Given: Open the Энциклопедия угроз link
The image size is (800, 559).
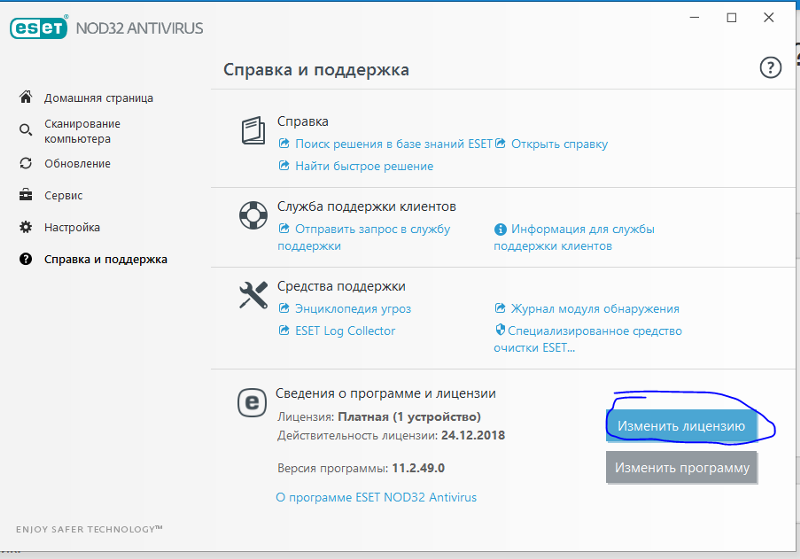Looking at the screenshot, I should [352, 309].
